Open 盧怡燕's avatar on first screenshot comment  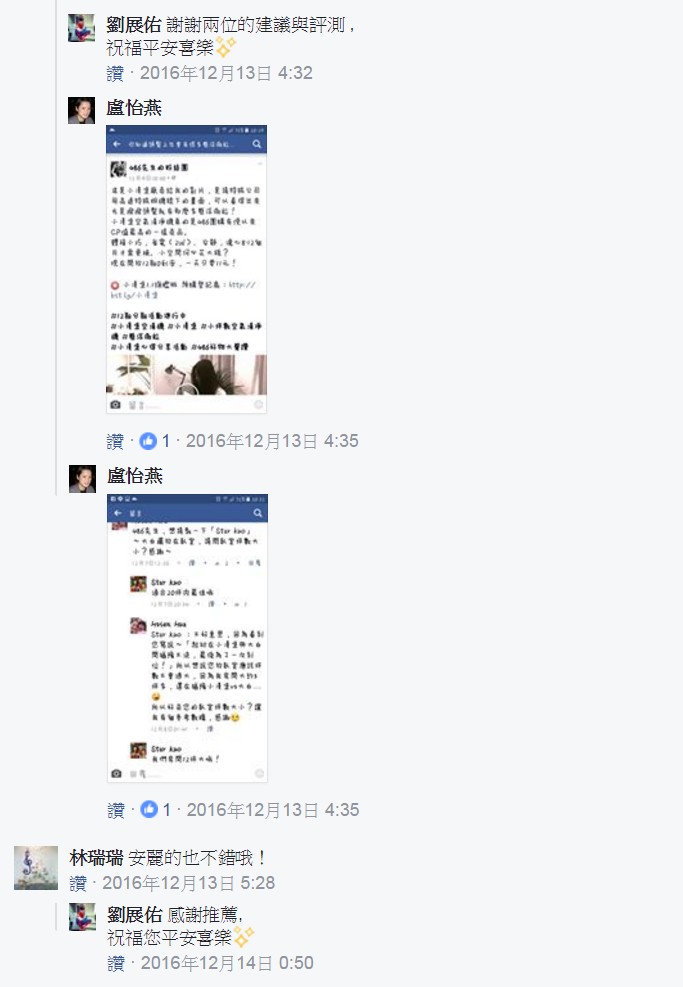coord(81,110)
